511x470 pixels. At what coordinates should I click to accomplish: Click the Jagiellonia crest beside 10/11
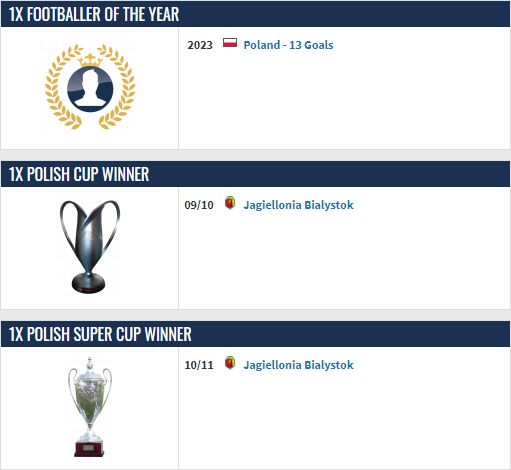coord(230,363)
